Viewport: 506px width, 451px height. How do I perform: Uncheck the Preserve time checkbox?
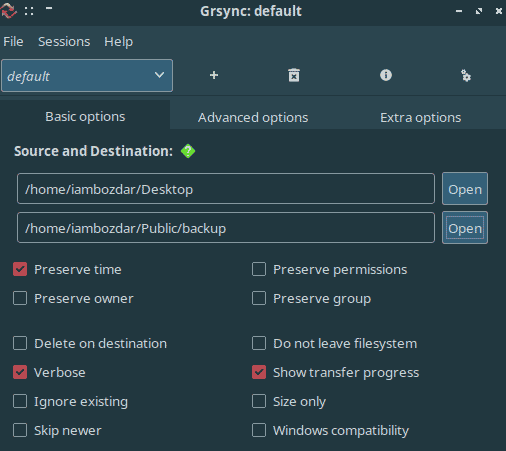click(20, 269)
